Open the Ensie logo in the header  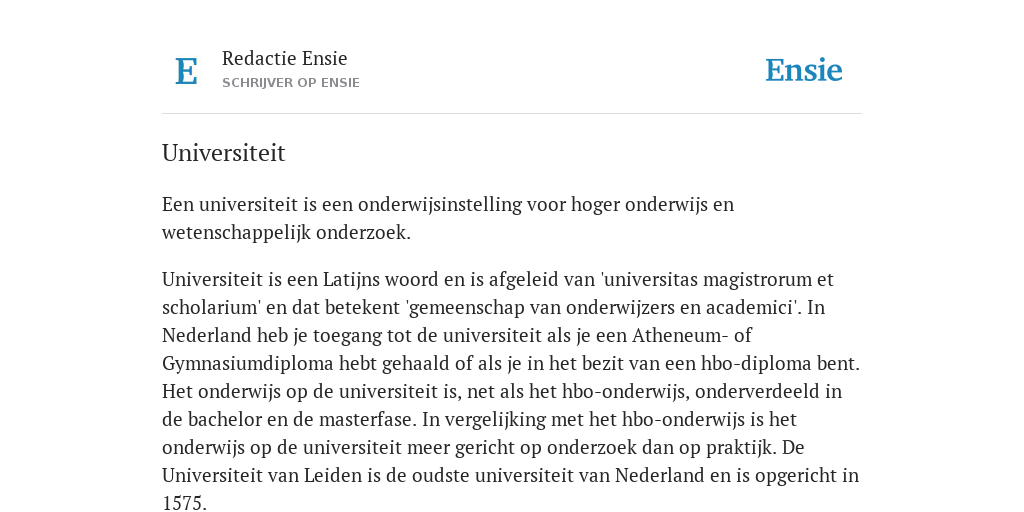point(804,71)
